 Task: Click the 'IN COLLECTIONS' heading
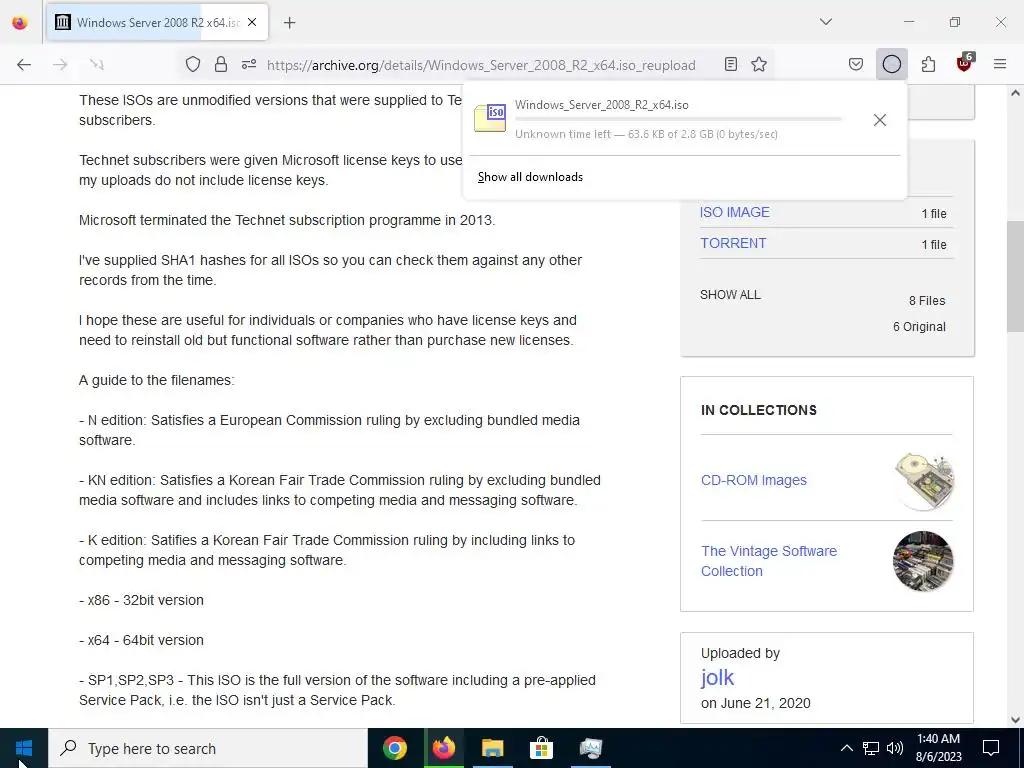tap(759, 410)
